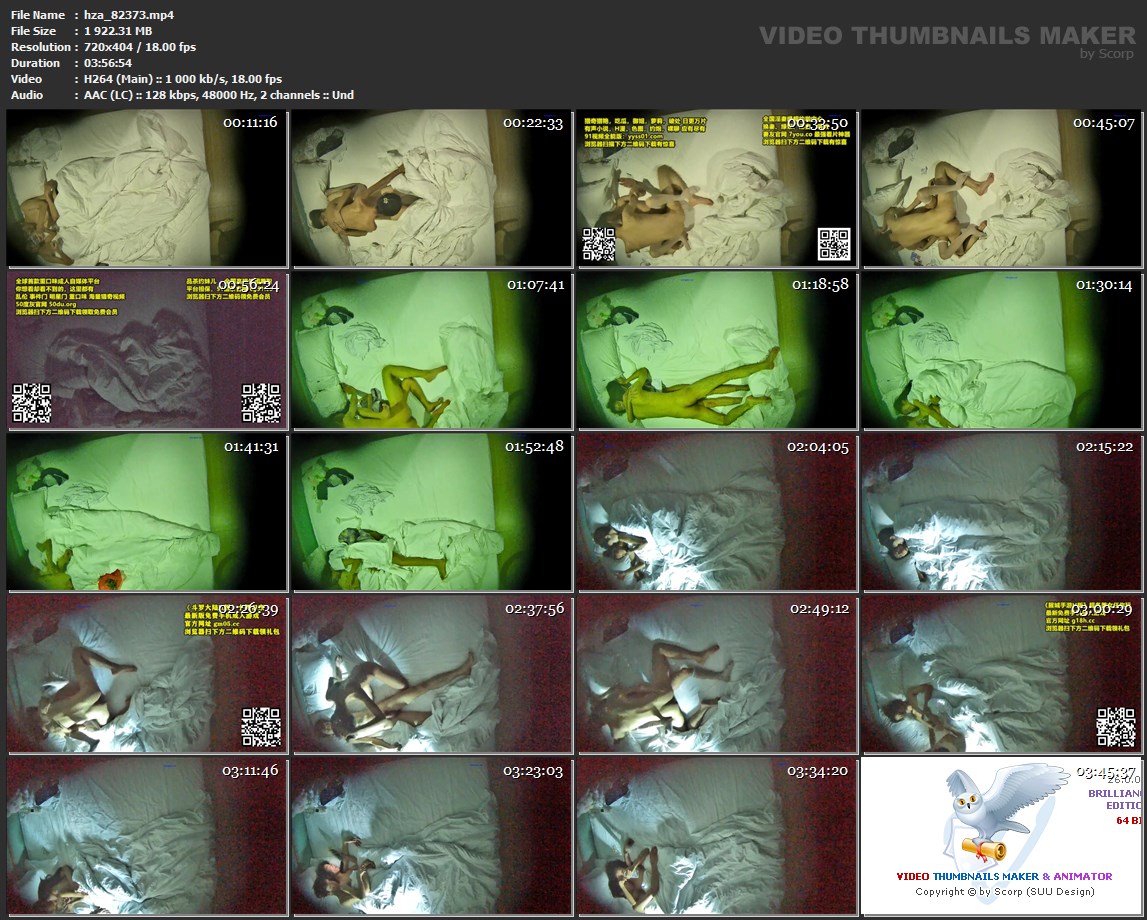
Task: Select the owl logo thumbnail stamped 03:45:37
Action: click(1002, 836)
